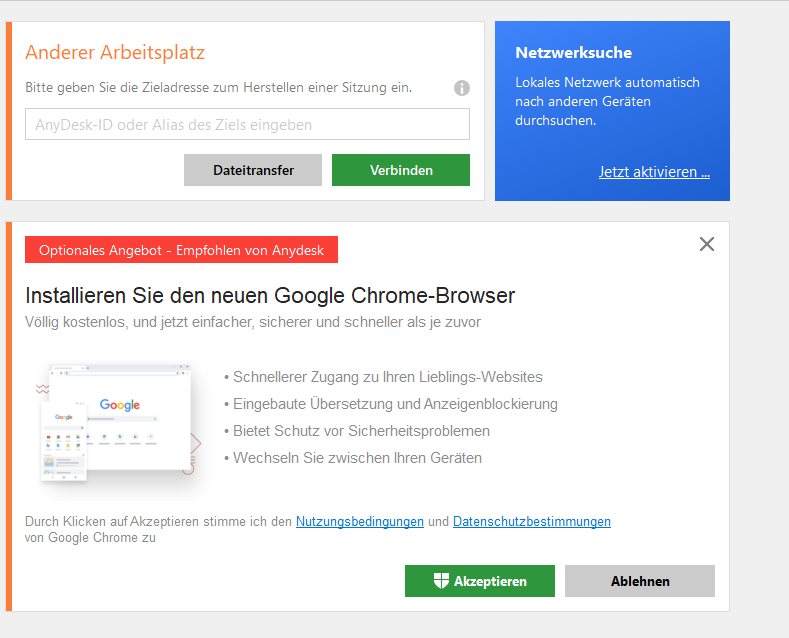The width and height of the screenshot is (789, 638).
Task: Close the Google Chrome offer panel
Action: pos(706,244)
